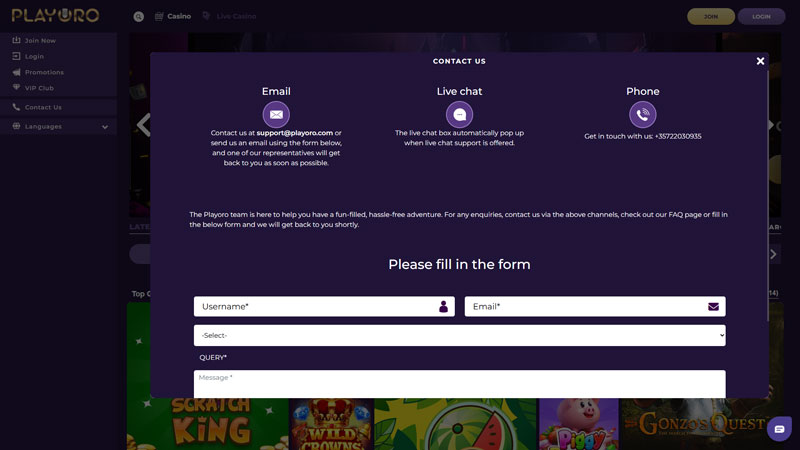Click the envelope icon in Email field
Image resolution: width=800 pixels, height=450 pixels.
(713, 307)
